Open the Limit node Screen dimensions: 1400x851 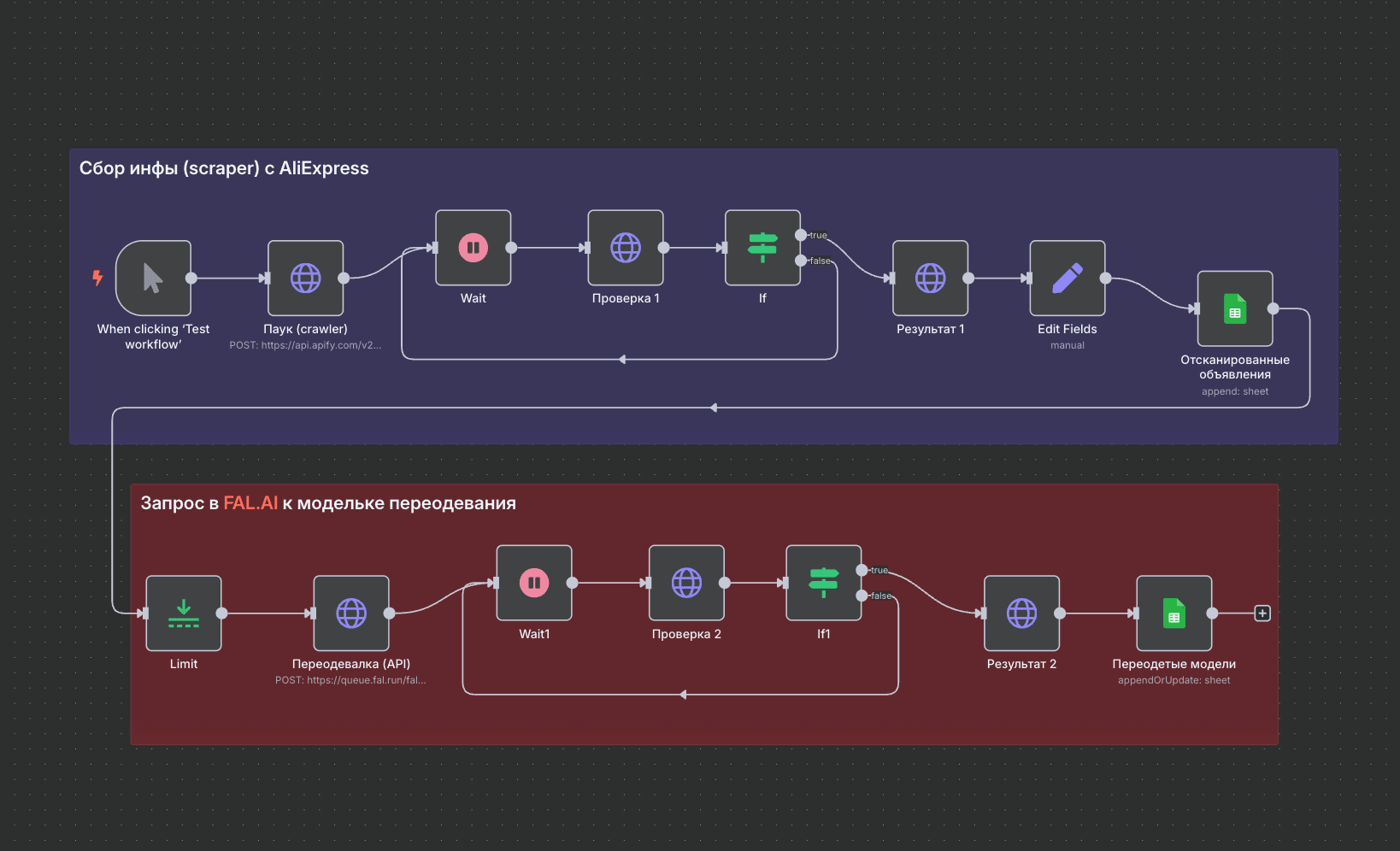pos(182,613)
